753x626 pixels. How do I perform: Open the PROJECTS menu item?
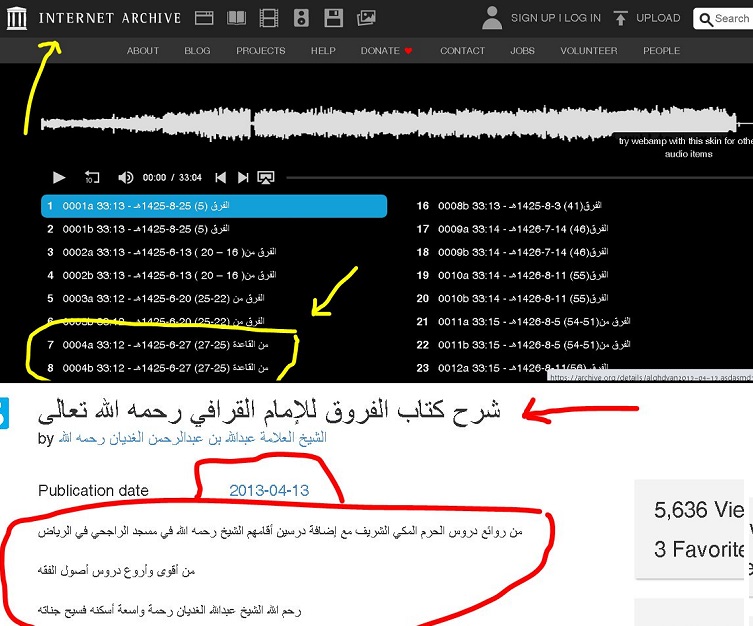tap(260, 50)
